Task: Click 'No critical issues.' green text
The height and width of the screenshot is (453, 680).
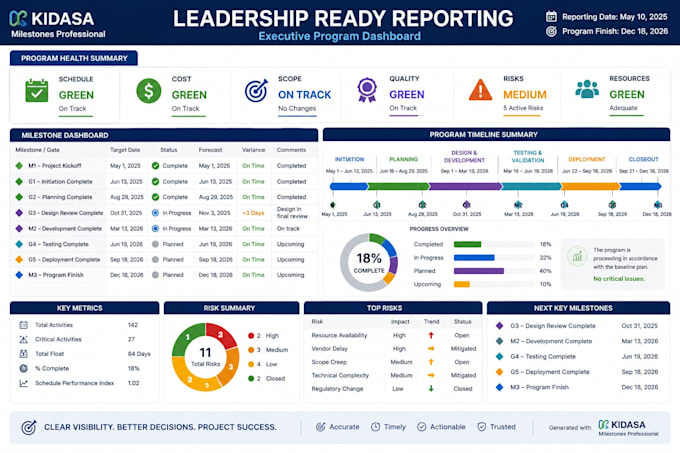Action: [619, 279]
